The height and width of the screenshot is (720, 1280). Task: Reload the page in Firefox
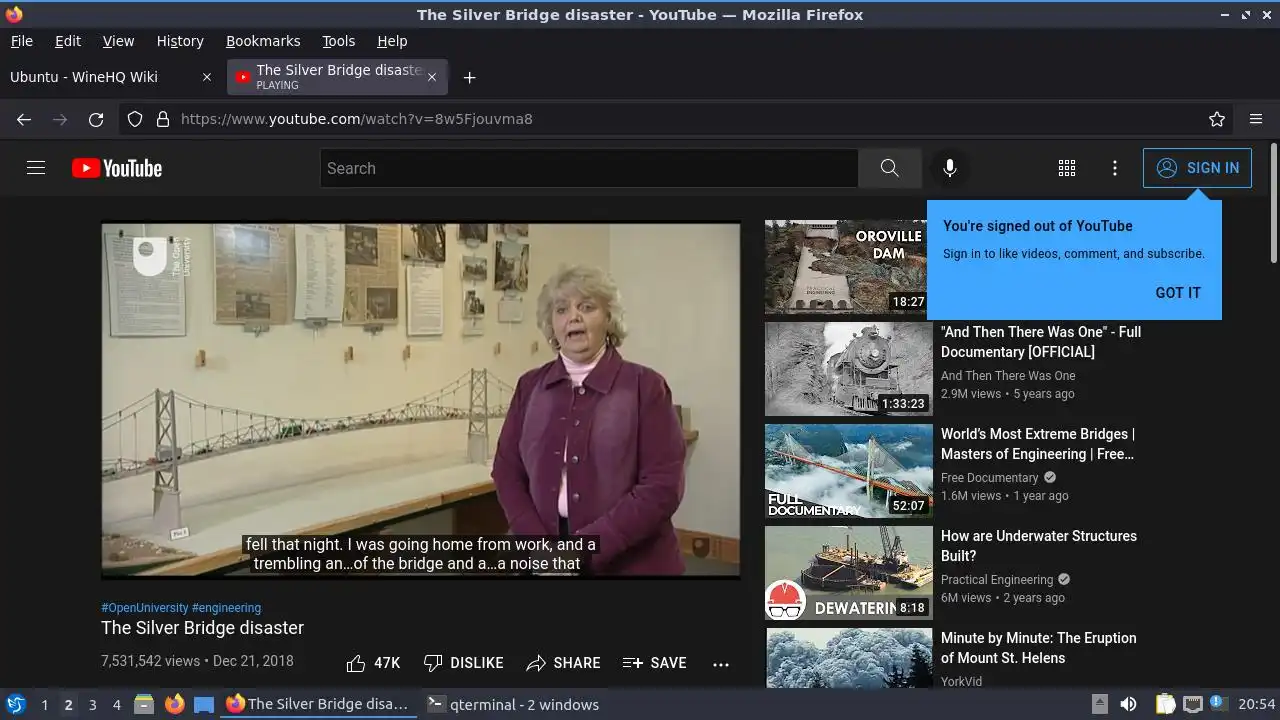coord(96,119)
